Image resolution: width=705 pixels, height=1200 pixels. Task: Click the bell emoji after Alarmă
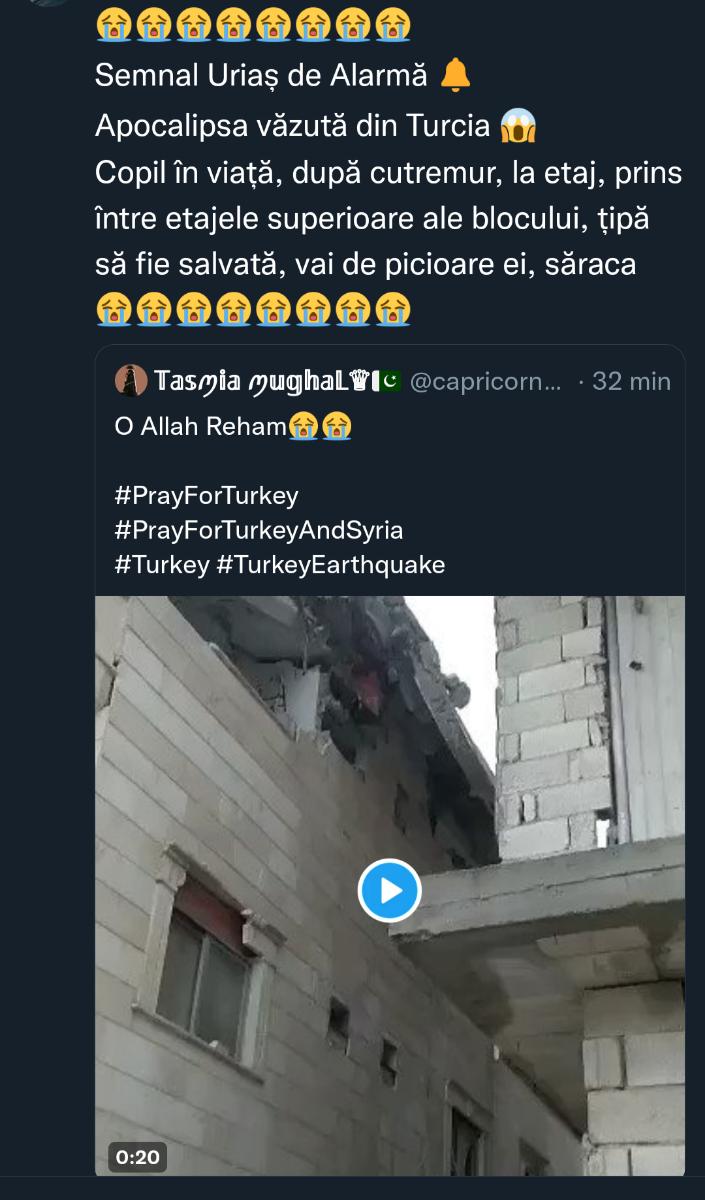coord(455,74)
